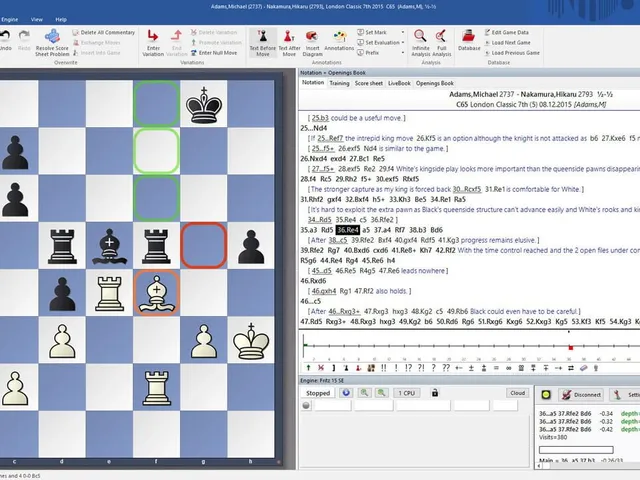Screen dimensions: 640x480
Task: Open the Engine menu
Action: click(x=9, y=19)
